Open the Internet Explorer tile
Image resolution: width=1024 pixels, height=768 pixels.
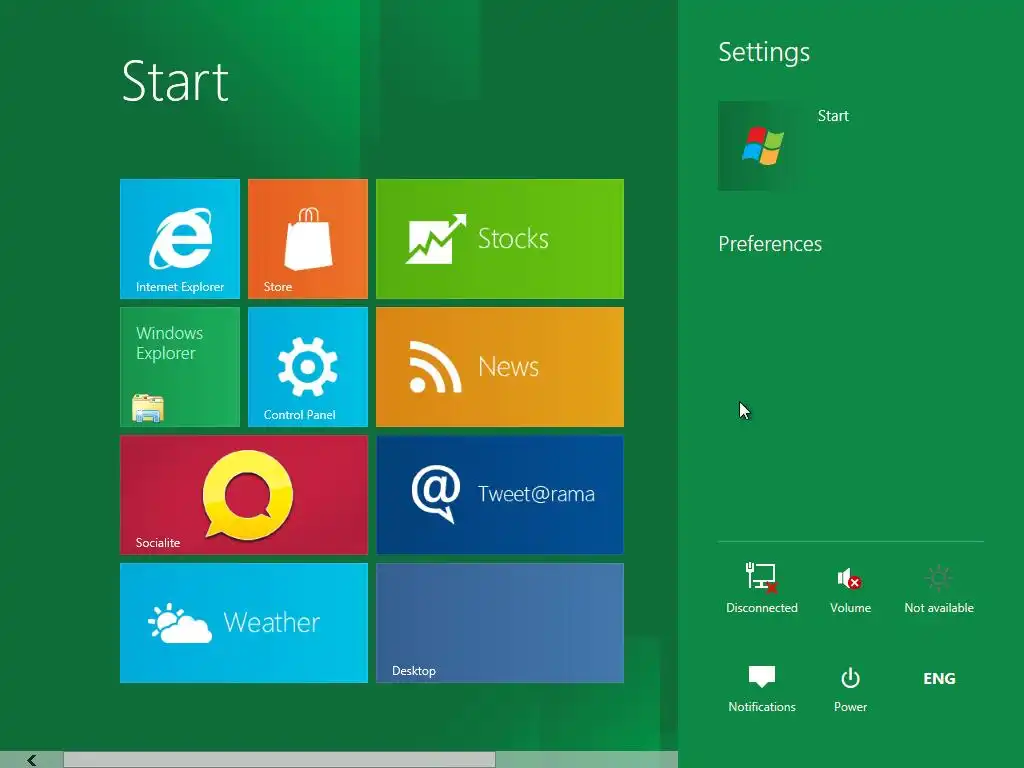[x=180, y=238]
